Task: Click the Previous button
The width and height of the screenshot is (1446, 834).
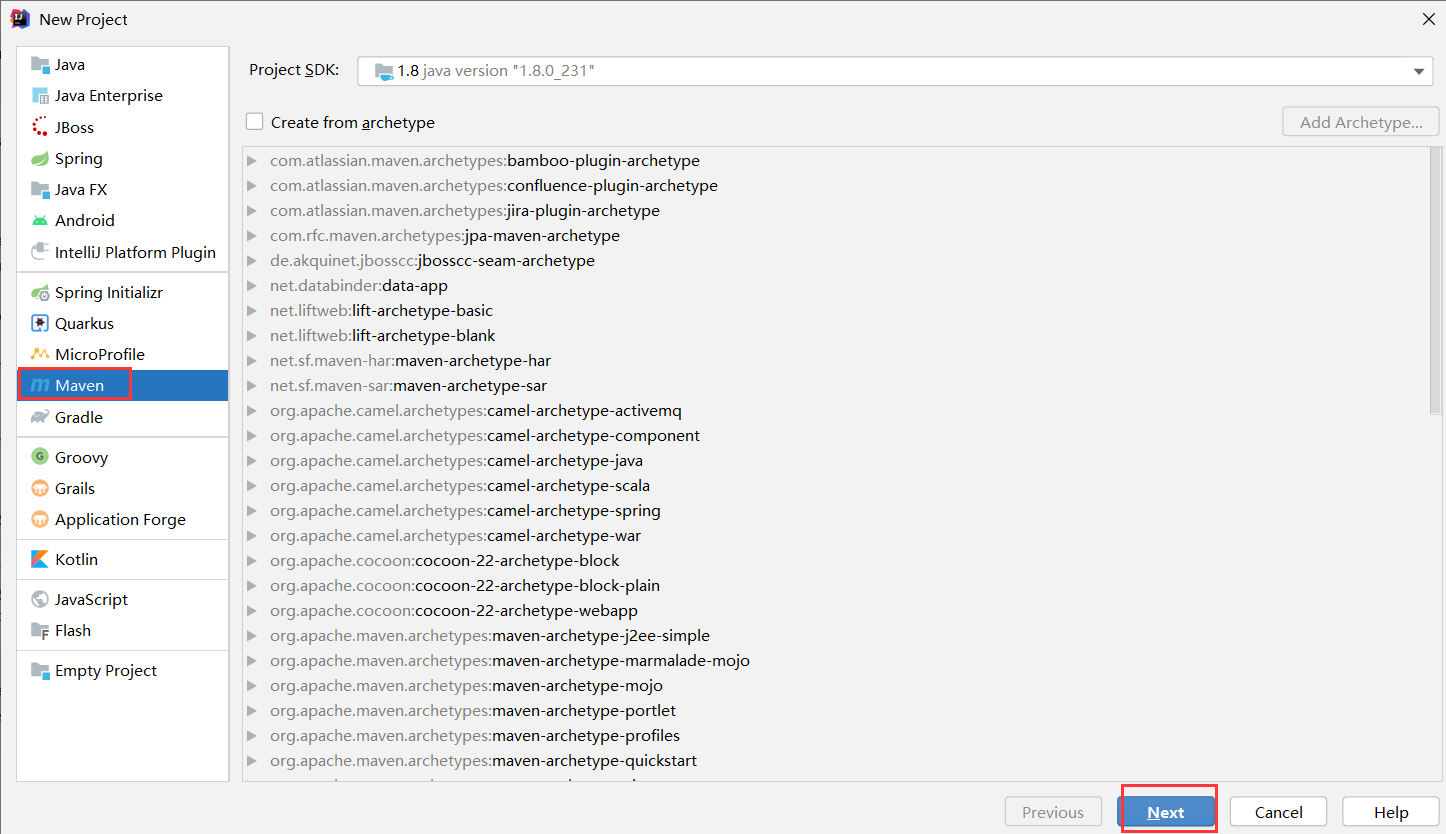Action: point(1053,812)
